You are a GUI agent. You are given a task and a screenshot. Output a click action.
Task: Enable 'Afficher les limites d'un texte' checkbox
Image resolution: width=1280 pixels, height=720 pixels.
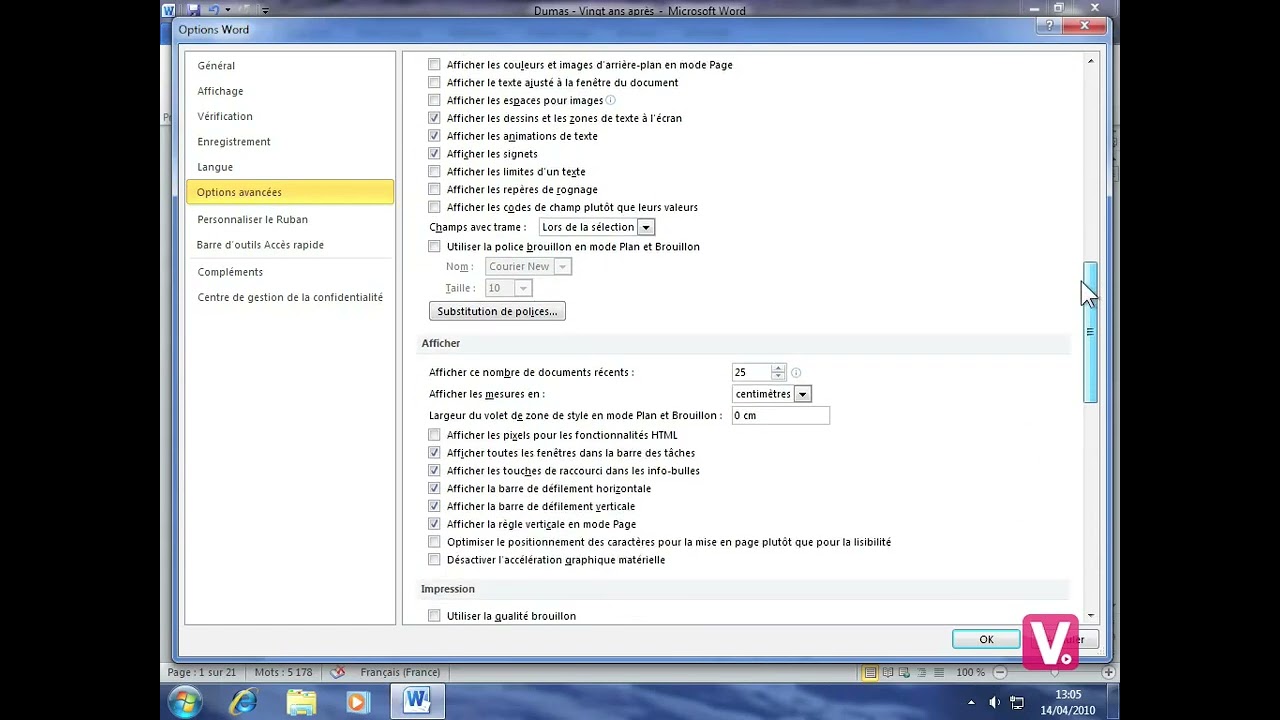(434, 172)
